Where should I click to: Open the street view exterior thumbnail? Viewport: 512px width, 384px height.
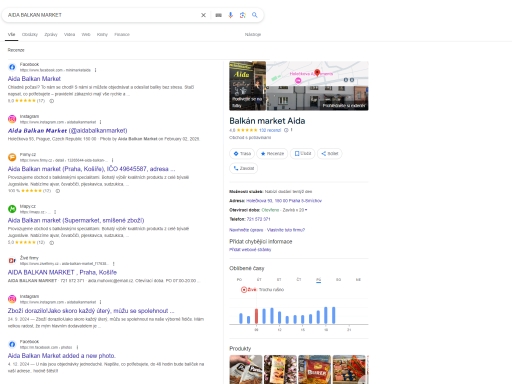[317, 98]
